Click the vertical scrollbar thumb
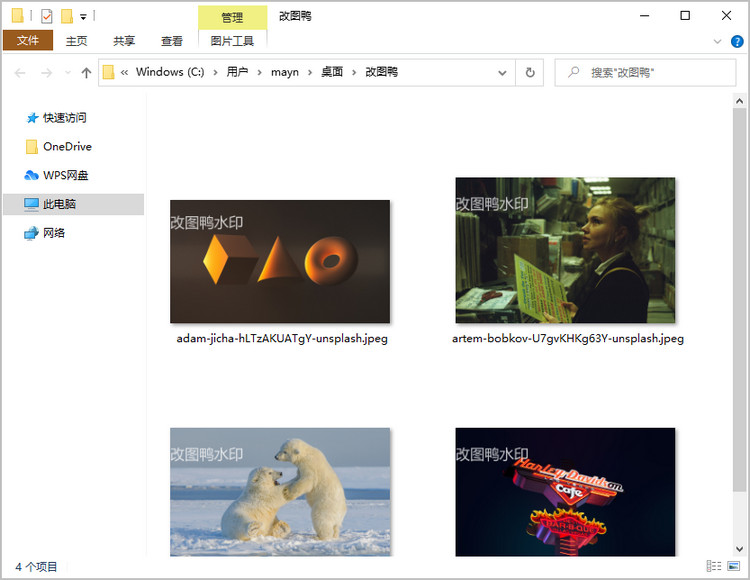This screenshot has width=750, height=580. click(x=739, y=299)
